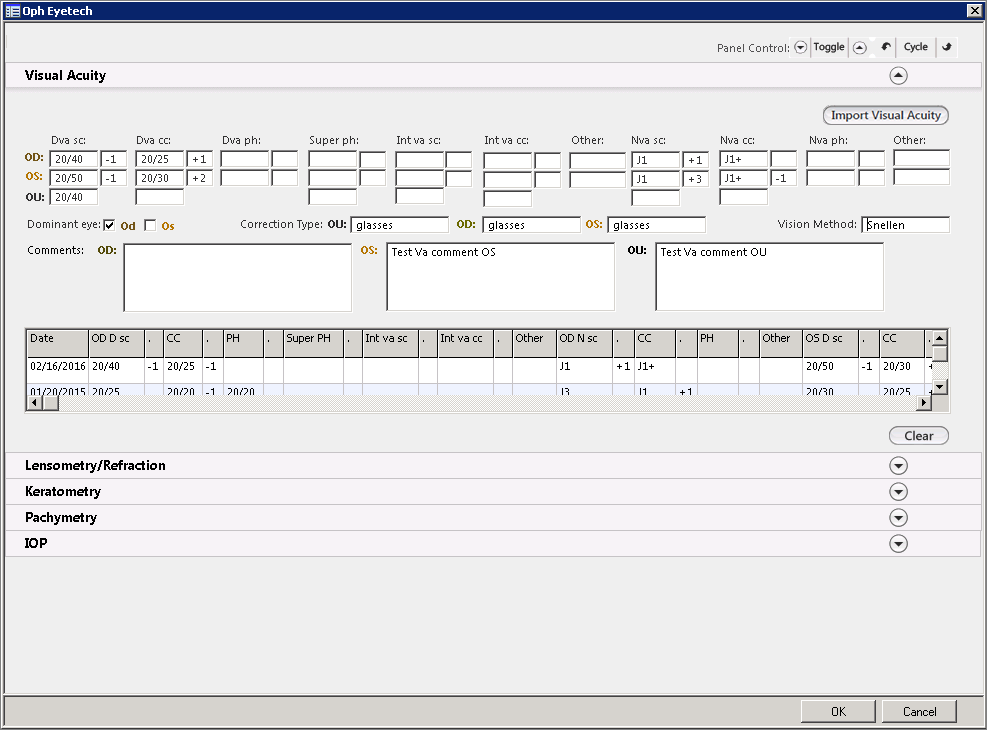This screenshot has height=730, width=987.
Task: Click the OD N sc column header
Action: tap(585, 343)
